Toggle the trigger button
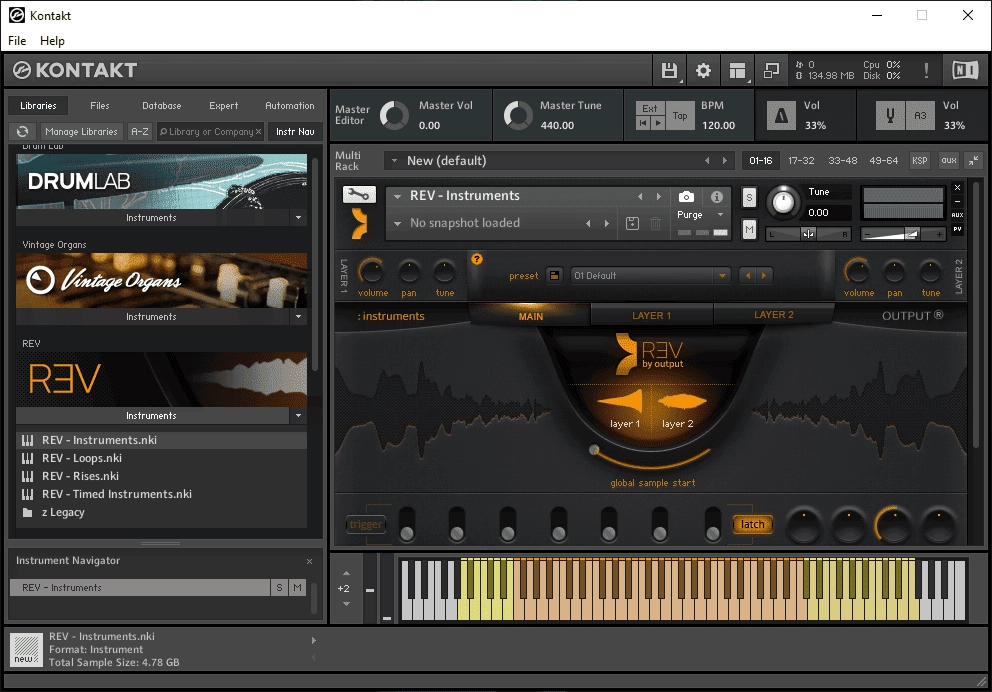 [366, 524]
